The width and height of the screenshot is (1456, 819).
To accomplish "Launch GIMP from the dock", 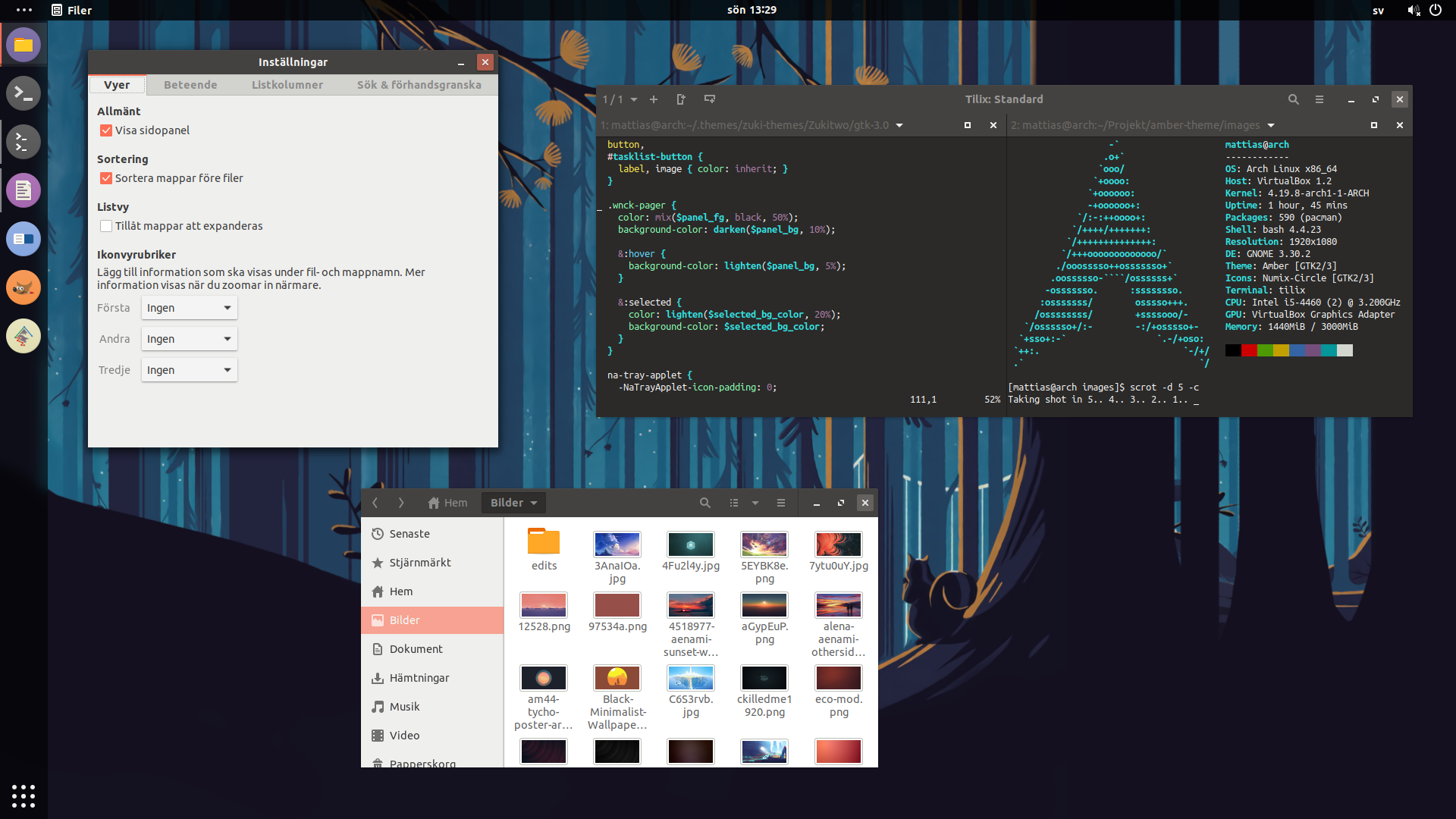I will click(24, 287).
